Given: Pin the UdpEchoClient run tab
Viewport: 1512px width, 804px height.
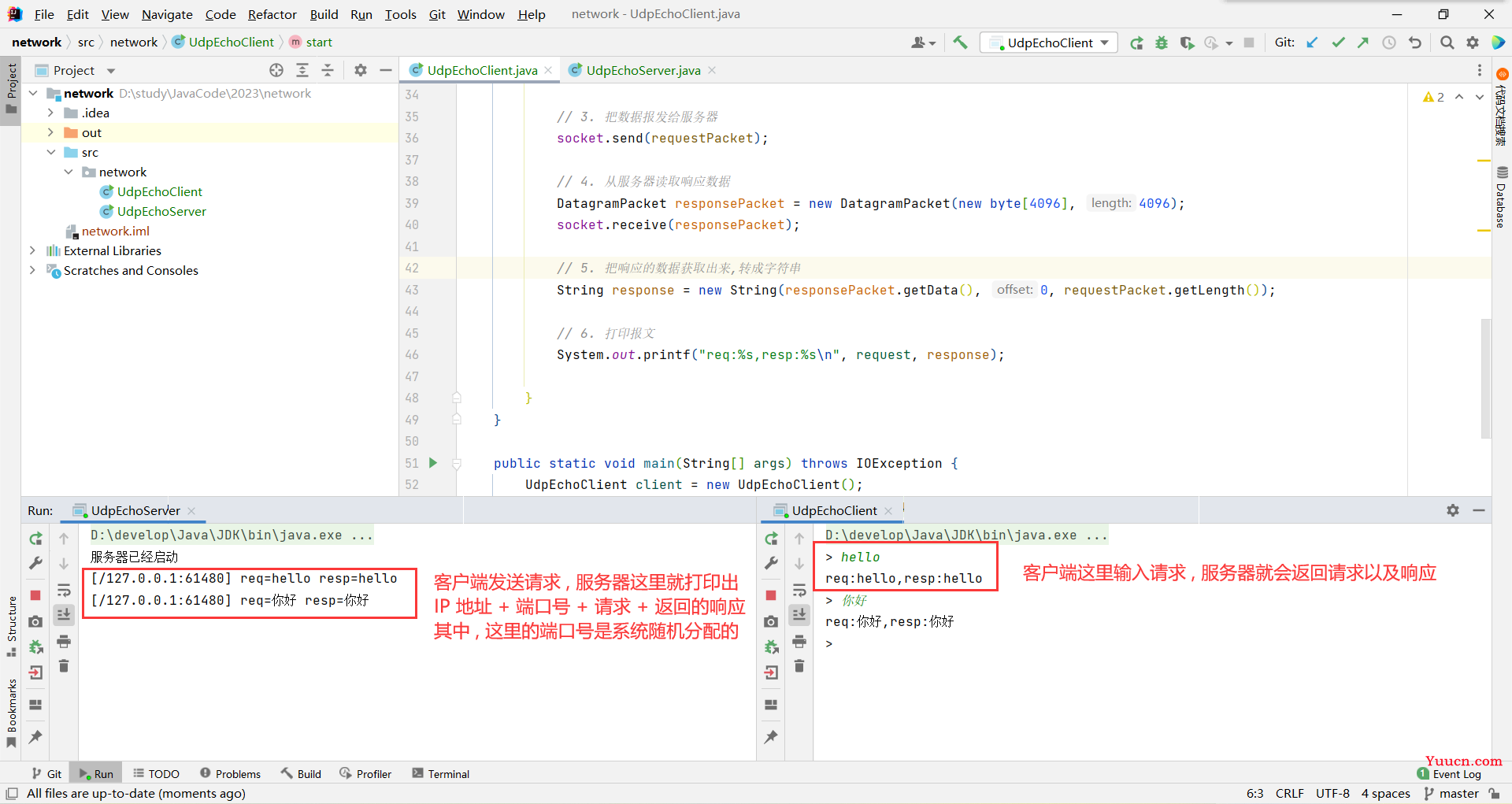Looking at the screenshot, I should (771, 737).
